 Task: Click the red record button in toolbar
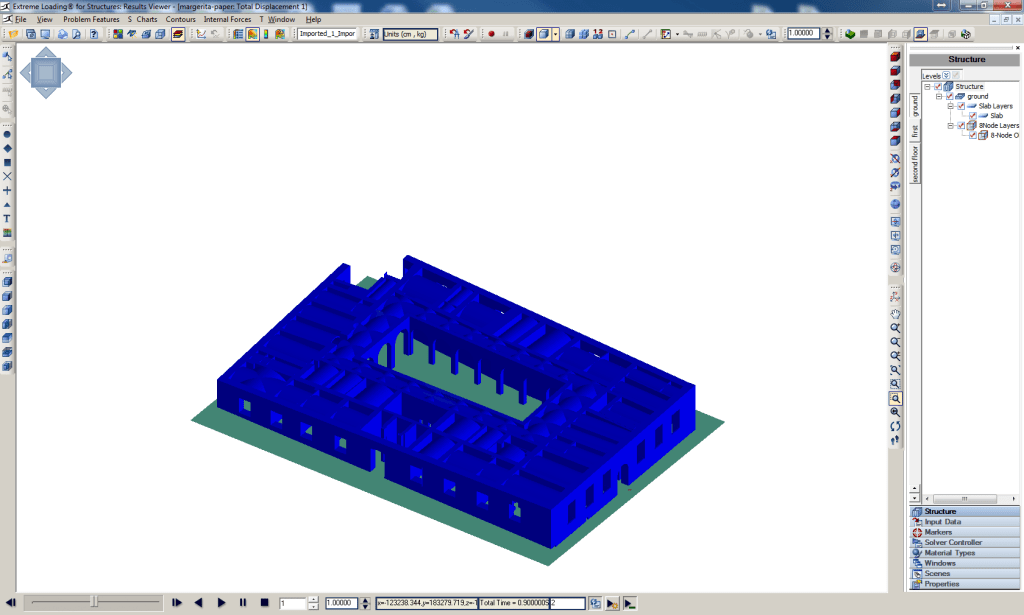(x=491, y=34)
